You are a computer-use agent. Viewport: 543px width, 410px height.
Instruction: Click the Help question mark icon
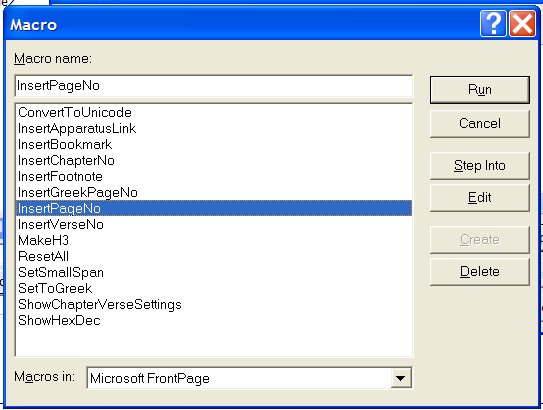493,24
